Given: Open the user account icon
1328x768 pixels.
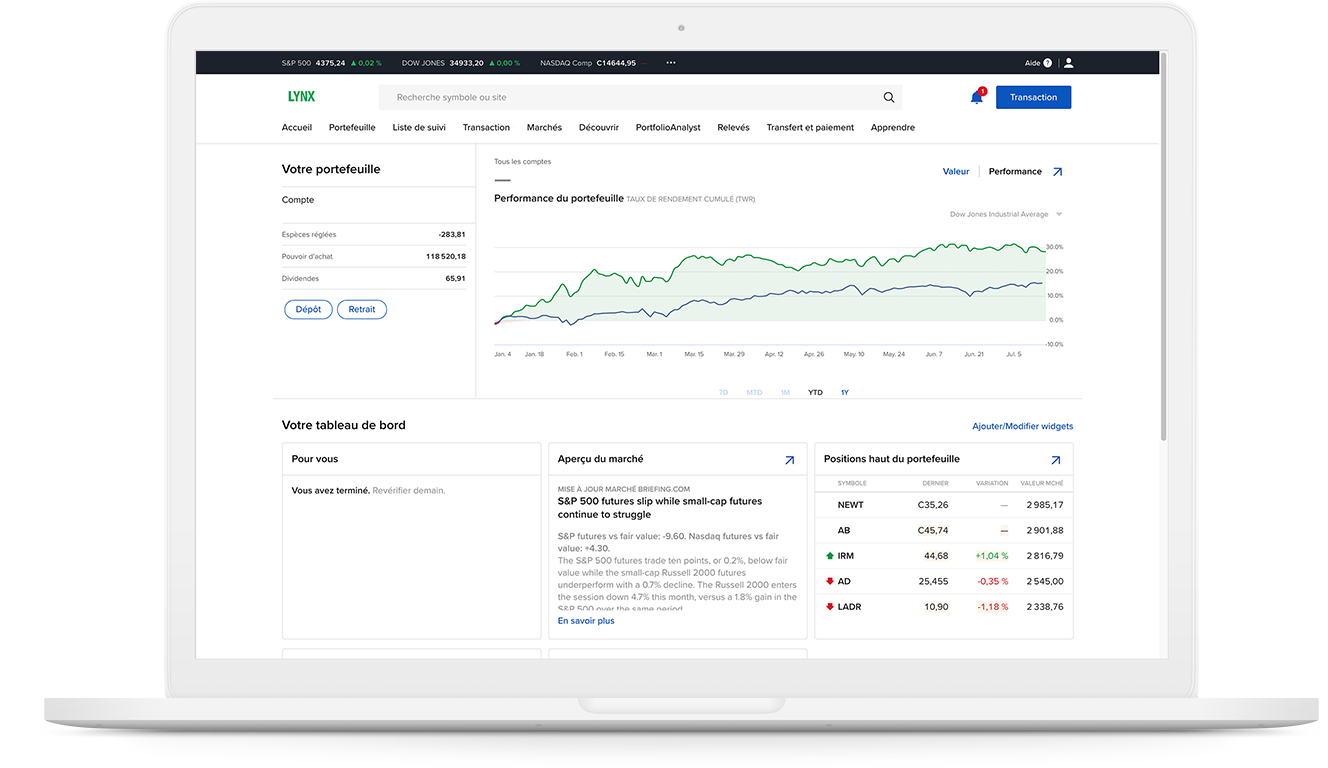Looking at the screenshot, I should pos(1068,62).
